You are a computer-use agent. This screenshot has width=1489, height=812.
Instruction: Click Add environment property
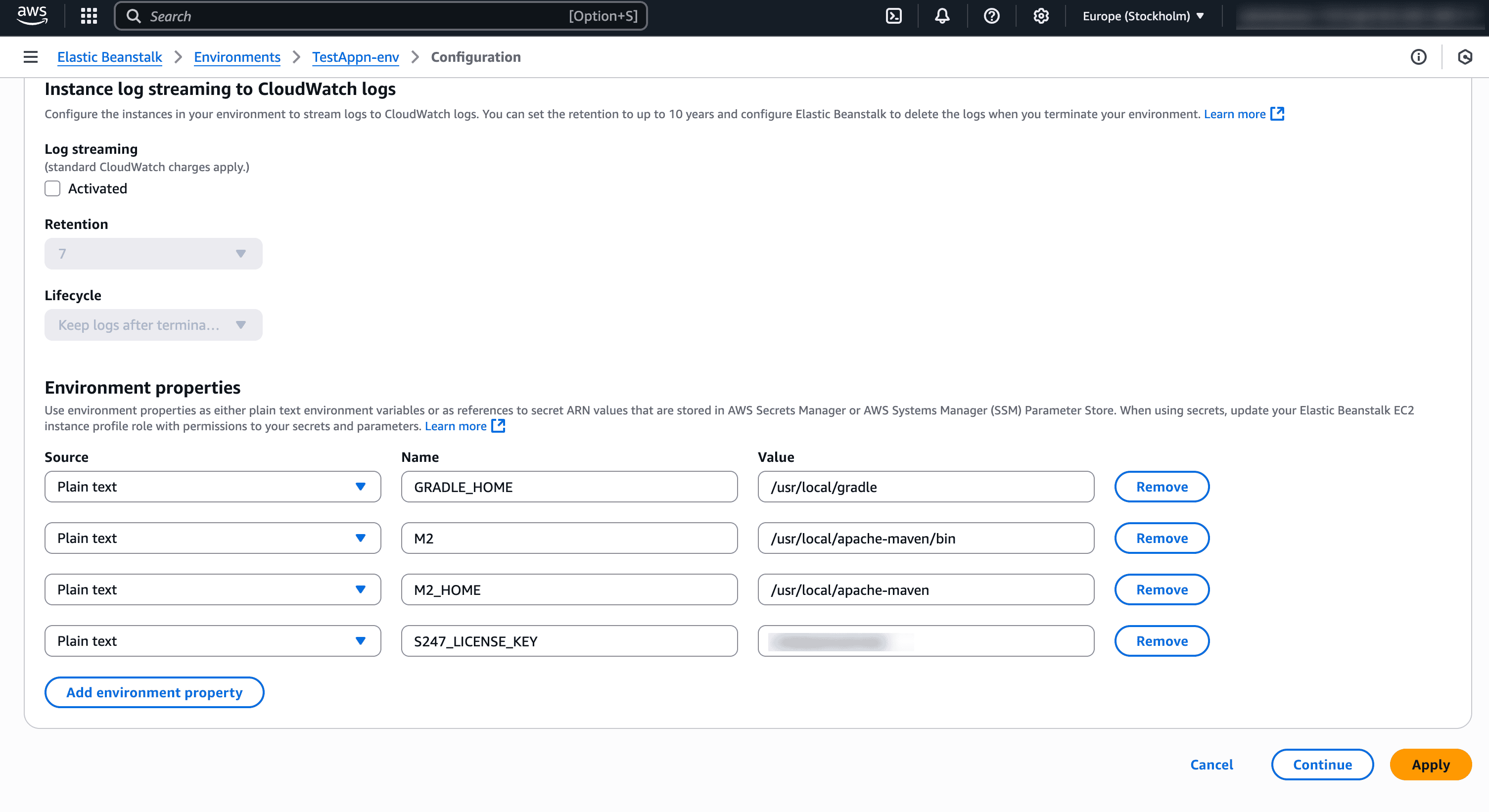[154, 692]
